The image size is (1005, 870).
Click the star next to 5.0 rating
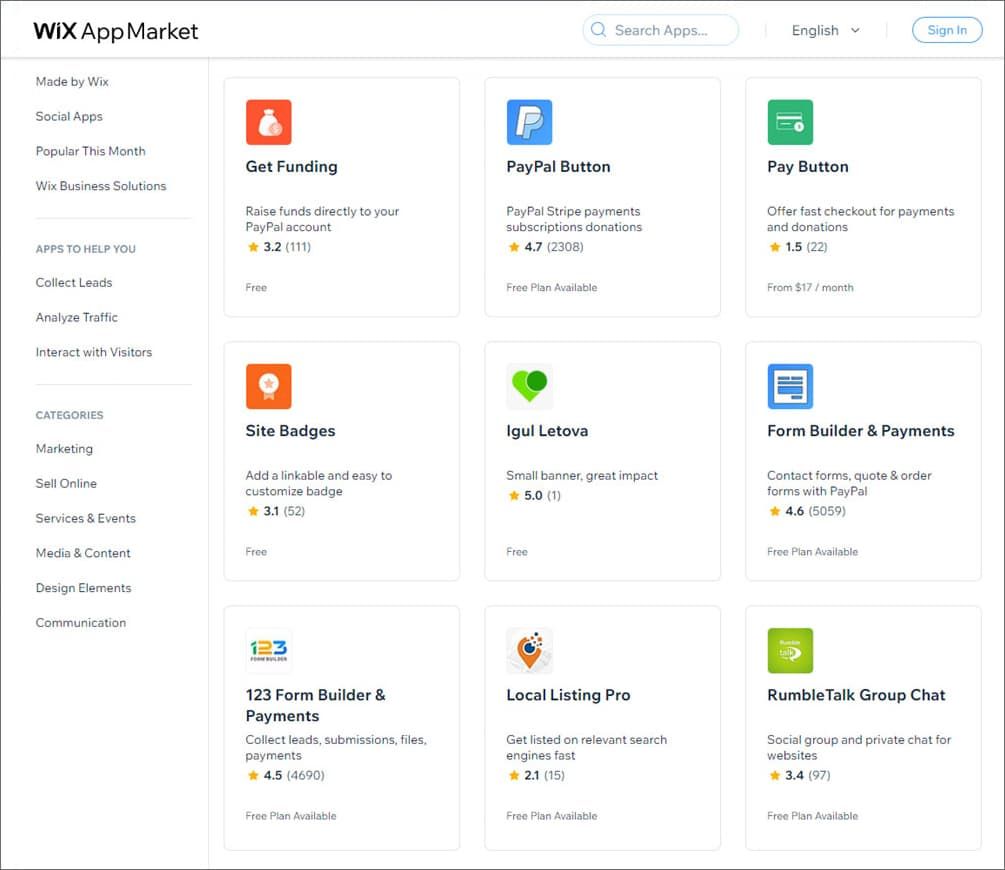coord(513,496)
